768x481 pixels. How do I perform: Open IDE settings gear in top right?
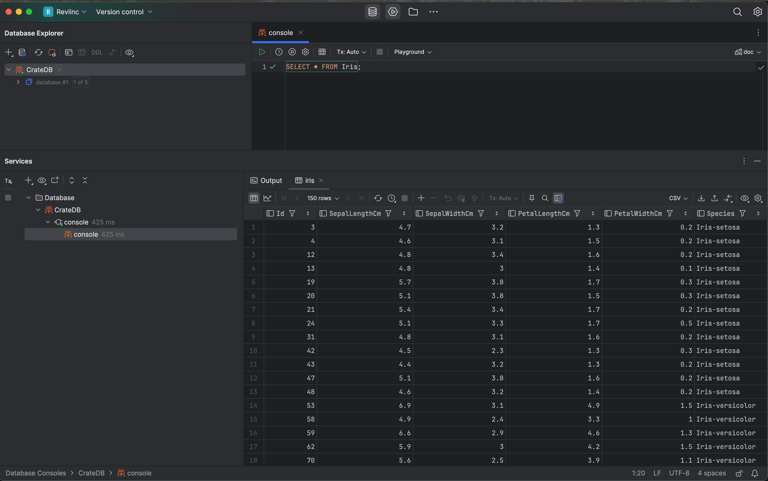[x=757, y=12]
